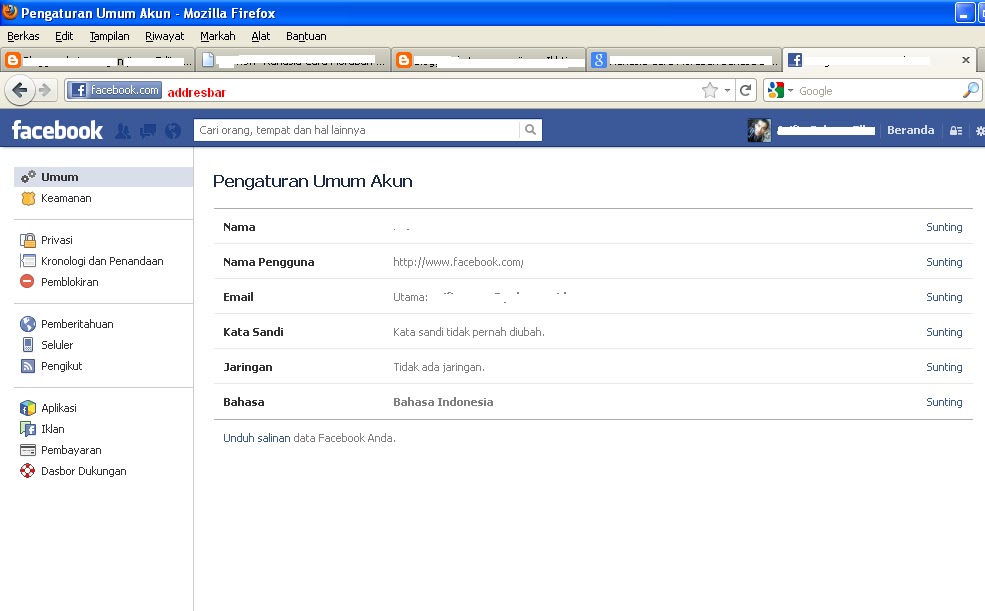Click the Google search magnifier icon
This screenshot has height=611, width=985.
pos(971,90)
